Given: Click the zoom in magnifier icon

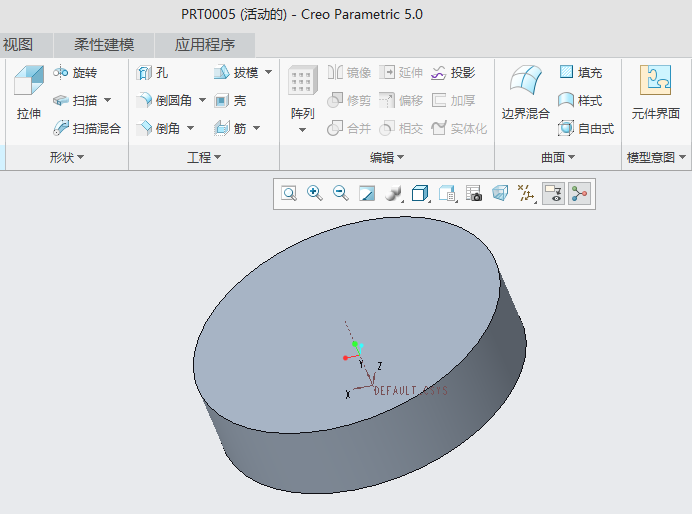Looking at the screenshot, I should coord(315,194).
